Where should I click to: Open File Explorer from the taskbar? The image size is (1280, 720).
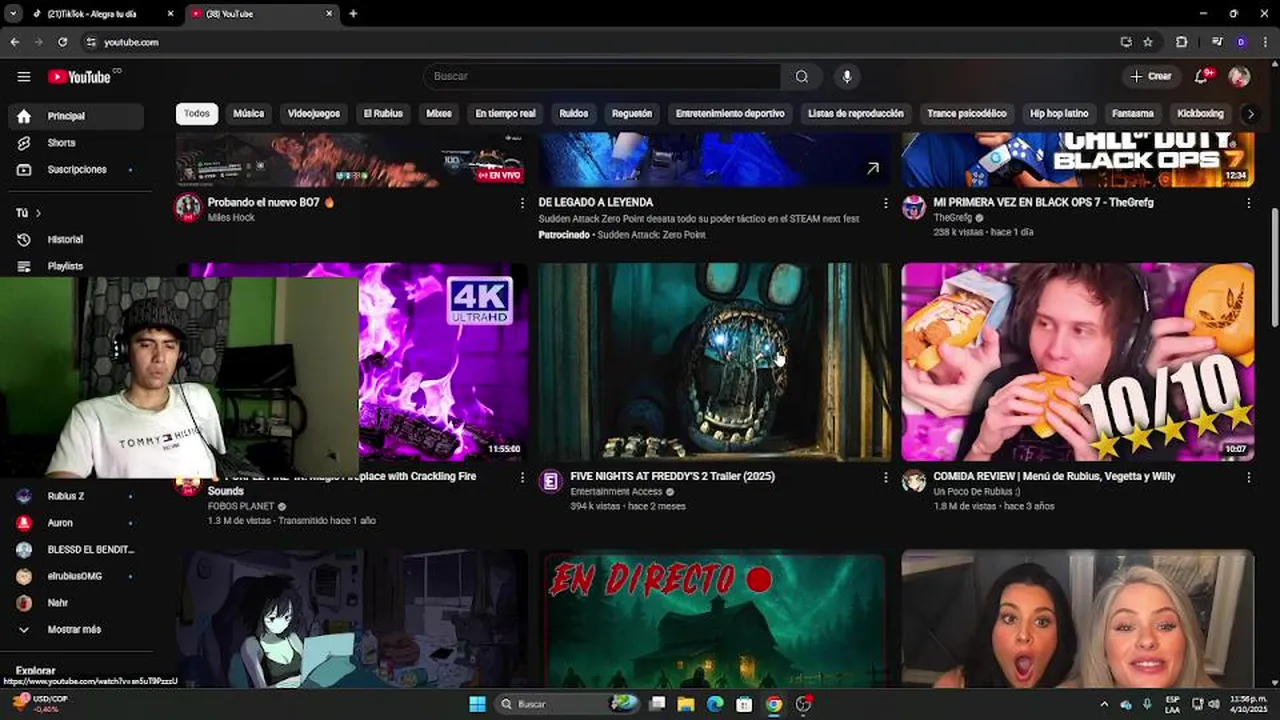(x=686, y=704)
